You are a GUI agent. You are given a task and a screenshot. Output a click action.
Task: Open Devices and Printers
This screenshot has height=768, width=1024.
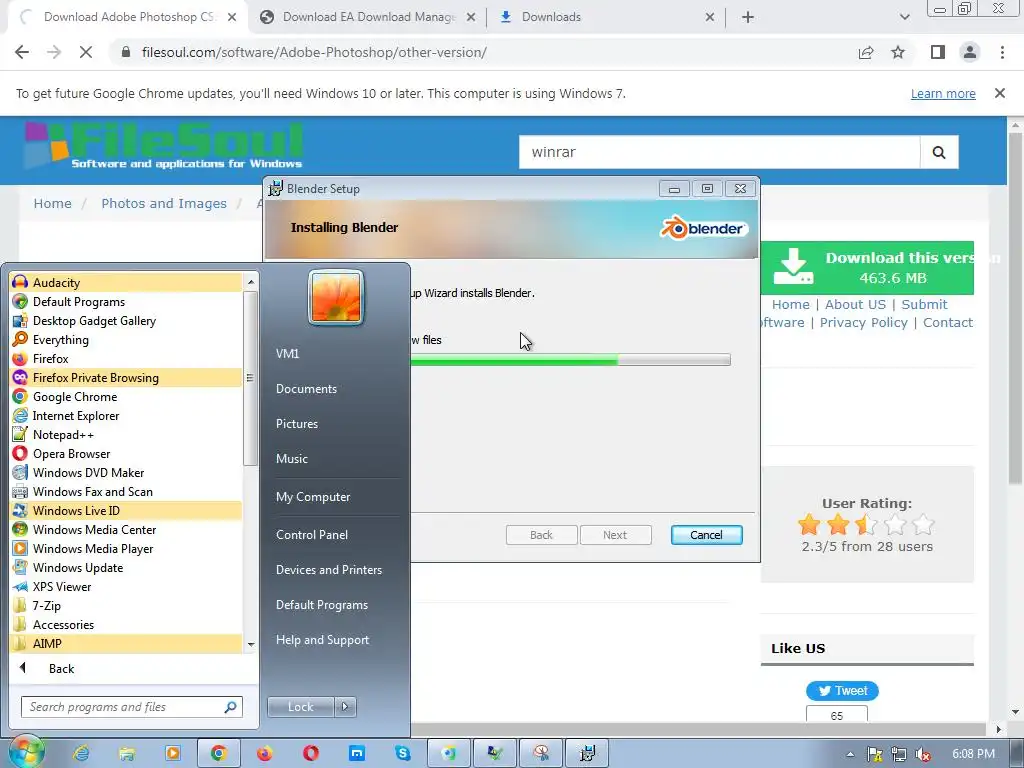pos(328,569)
